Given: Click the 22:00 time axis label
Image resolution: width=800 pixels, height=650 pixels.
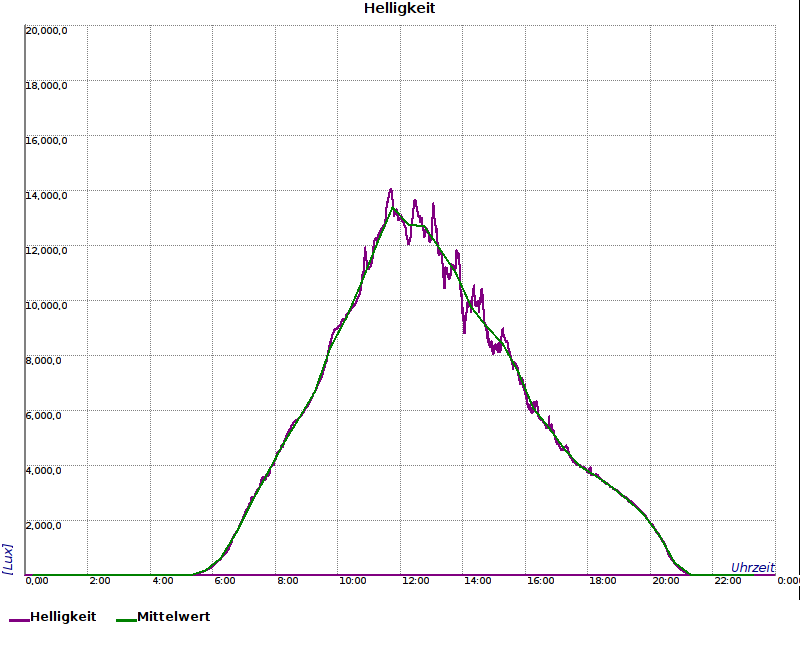Looking at the screenshot, I should click(728, 581).
